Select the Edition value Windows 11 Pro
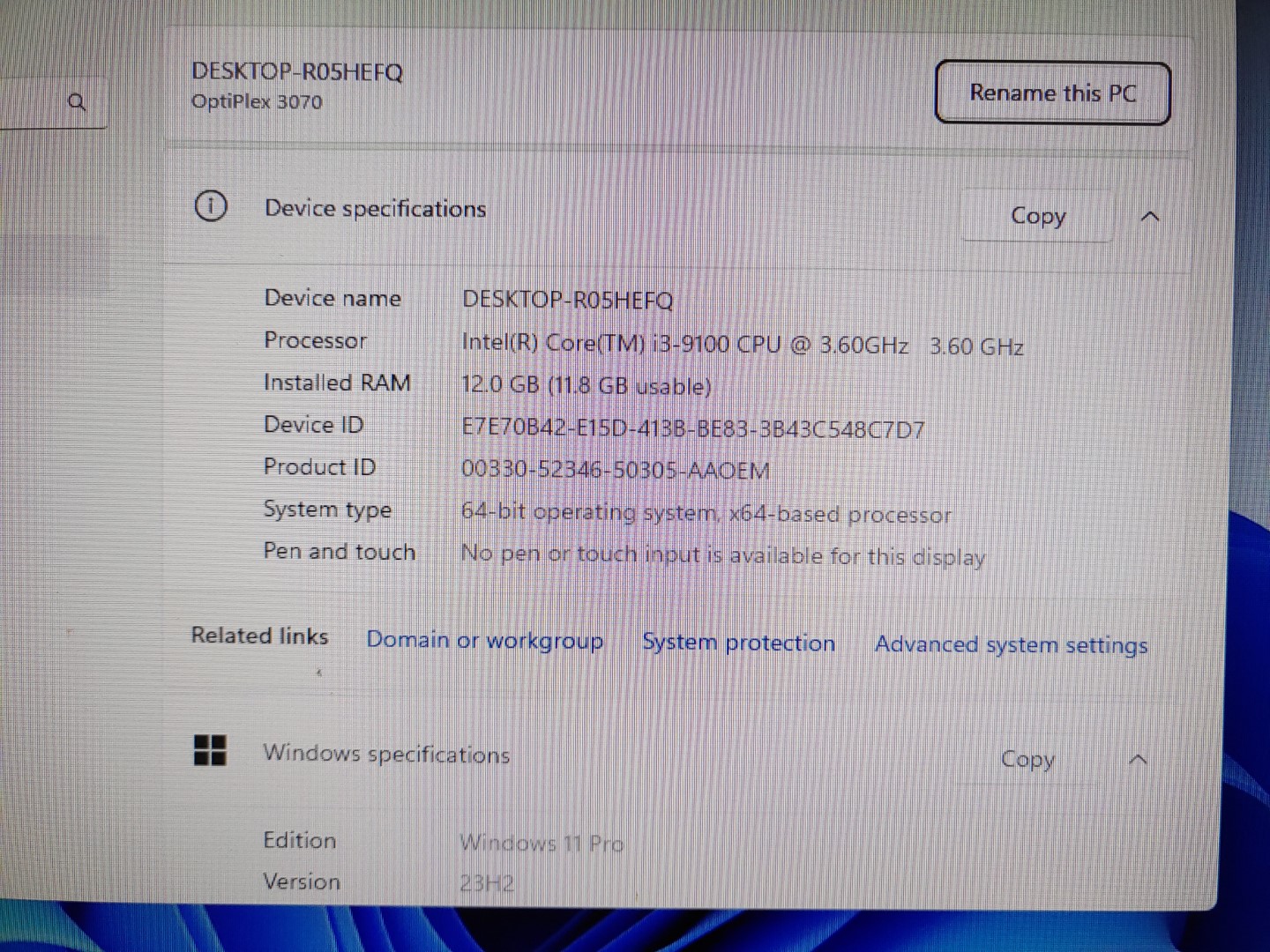 542,844
